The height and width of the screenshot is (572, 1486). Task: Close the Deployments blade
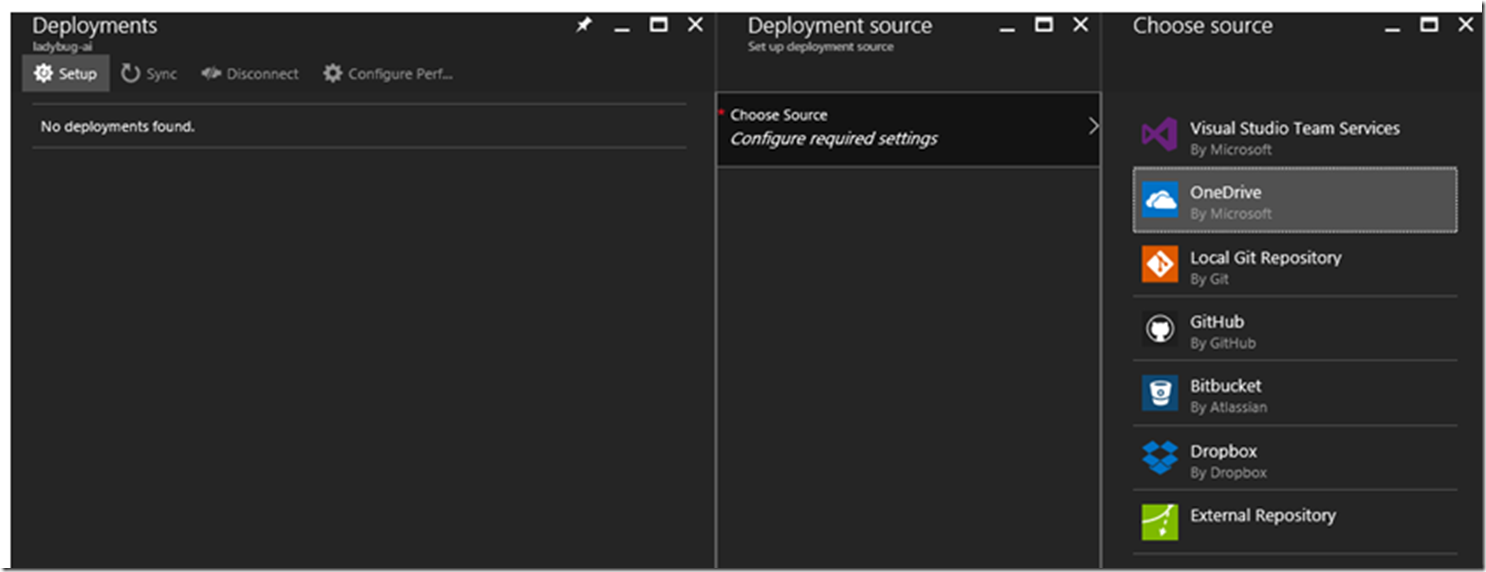coord(695,25)
